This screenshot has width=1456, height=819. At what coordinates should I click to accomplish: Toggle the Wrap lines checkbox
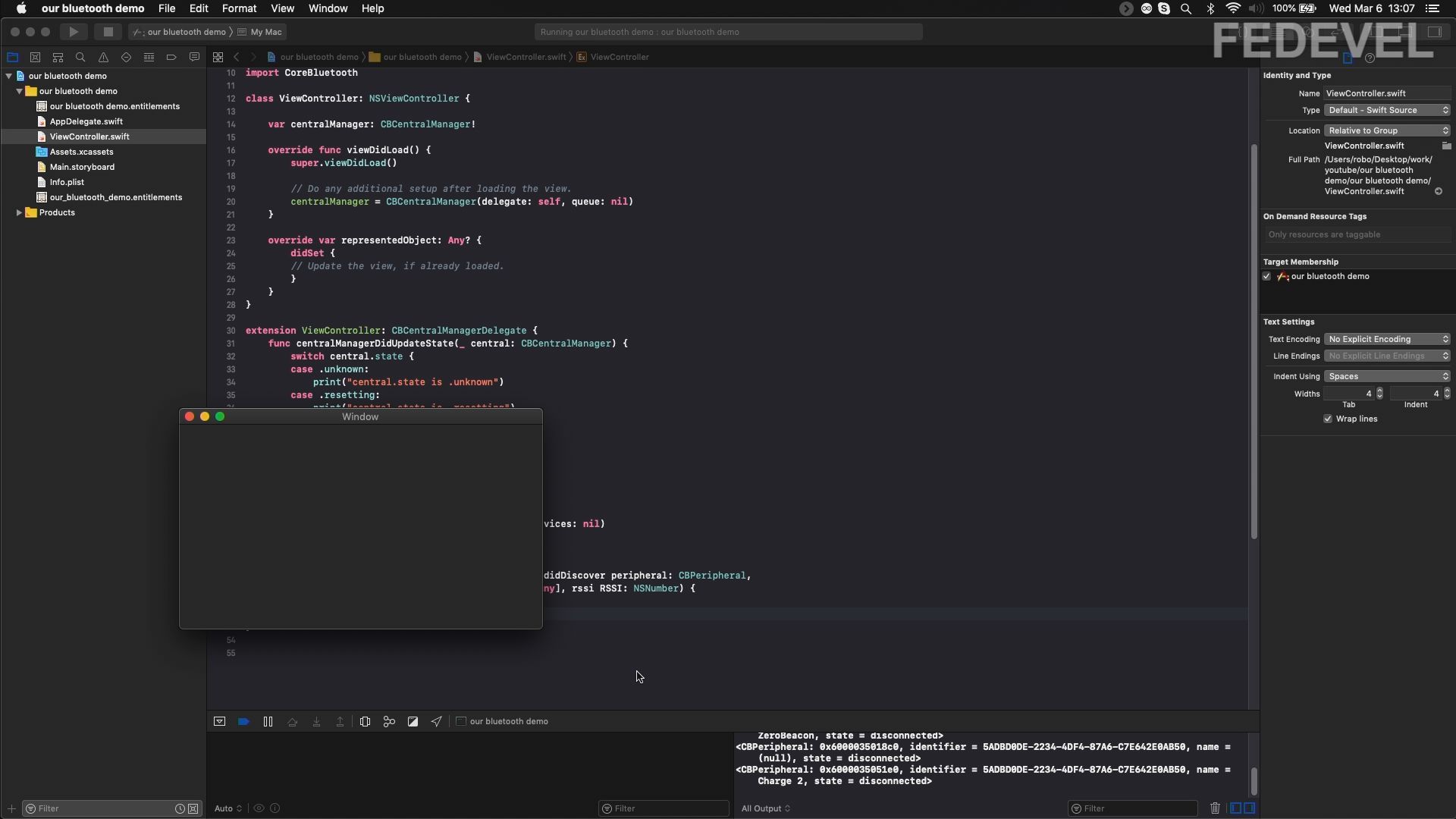[1328, 419]
